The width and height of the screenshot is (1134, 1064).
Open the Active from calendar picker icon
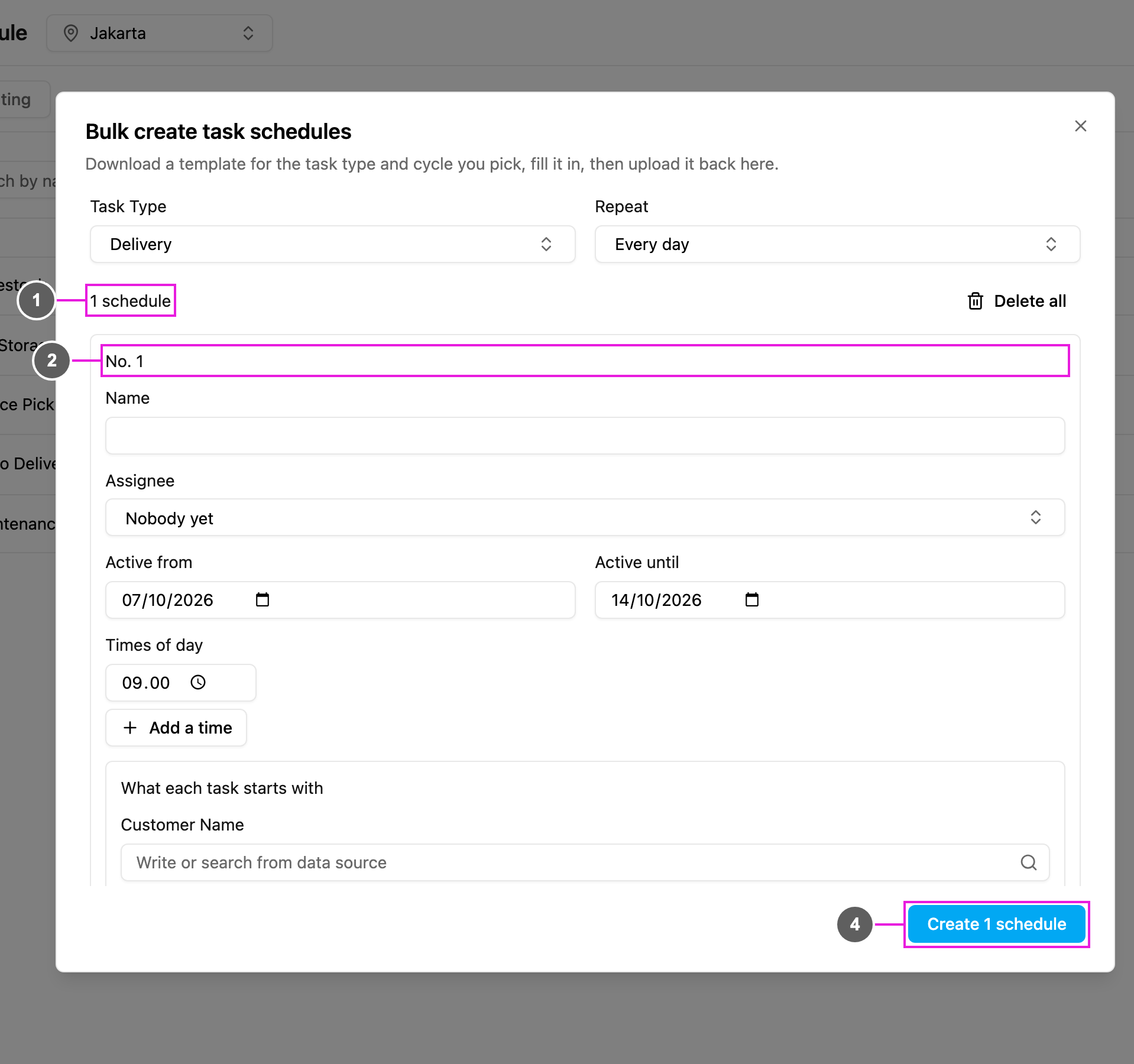263,600
